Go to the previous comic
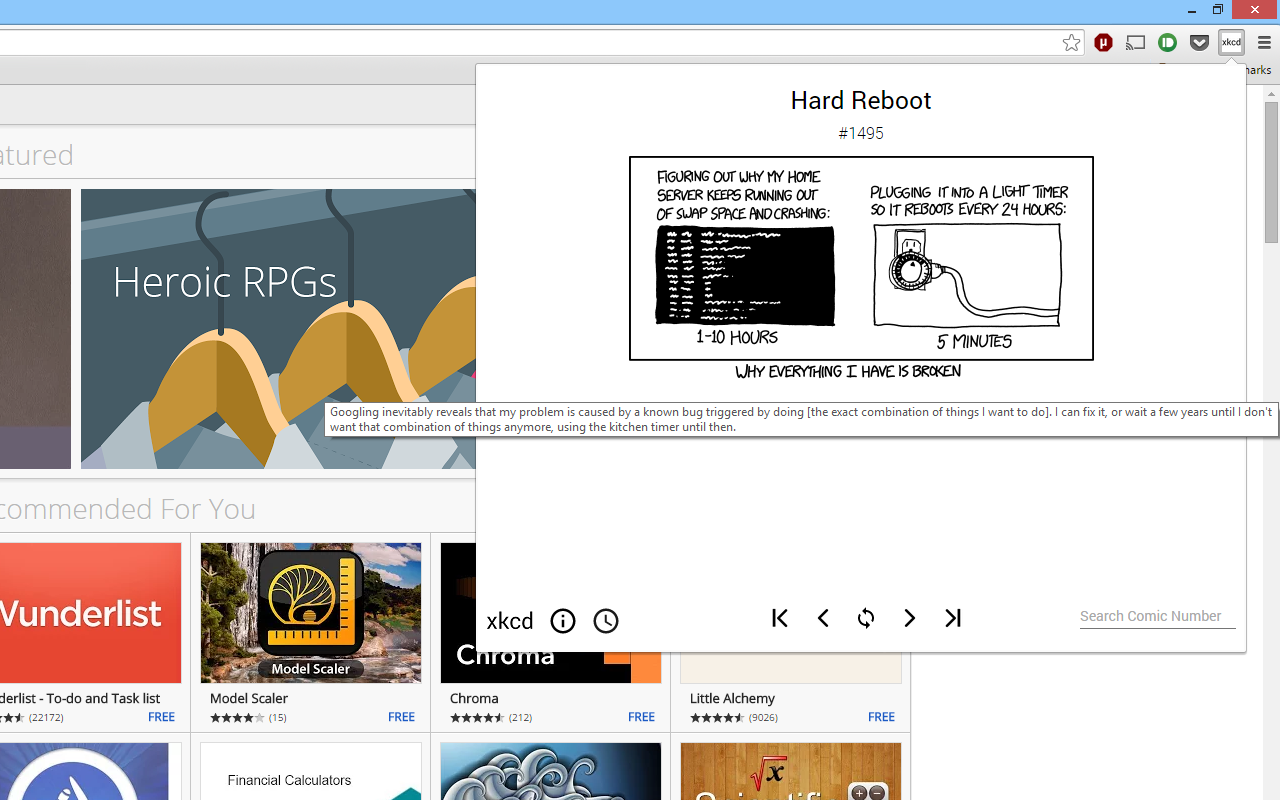Viewport: 1280px width, 800px height. (x=823, y=619)
